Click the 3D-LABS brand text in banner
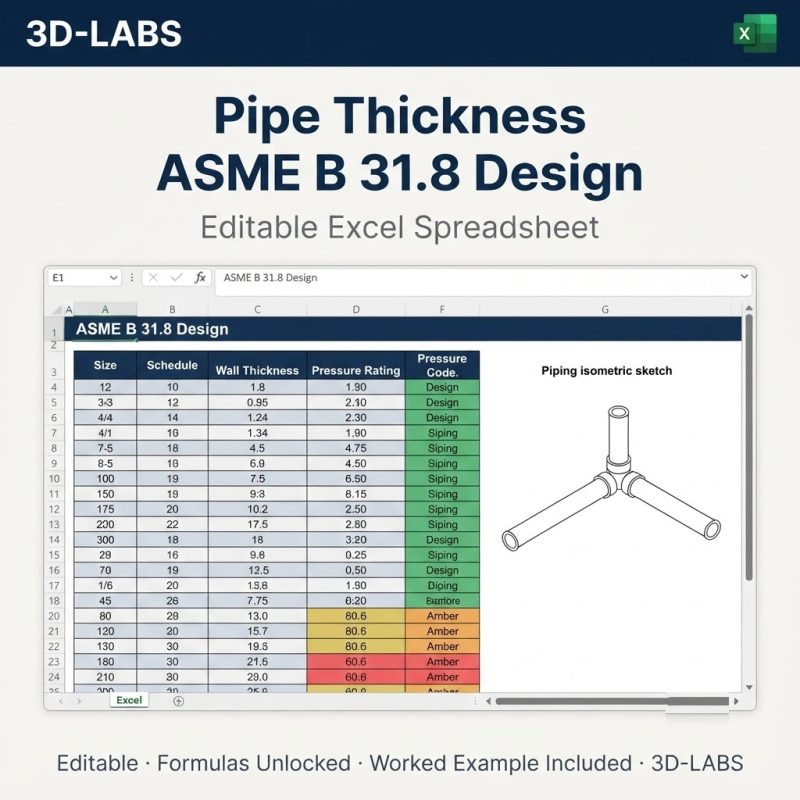Image resolution: width=800 pixels, height=800 pixels. pos(104,34)
